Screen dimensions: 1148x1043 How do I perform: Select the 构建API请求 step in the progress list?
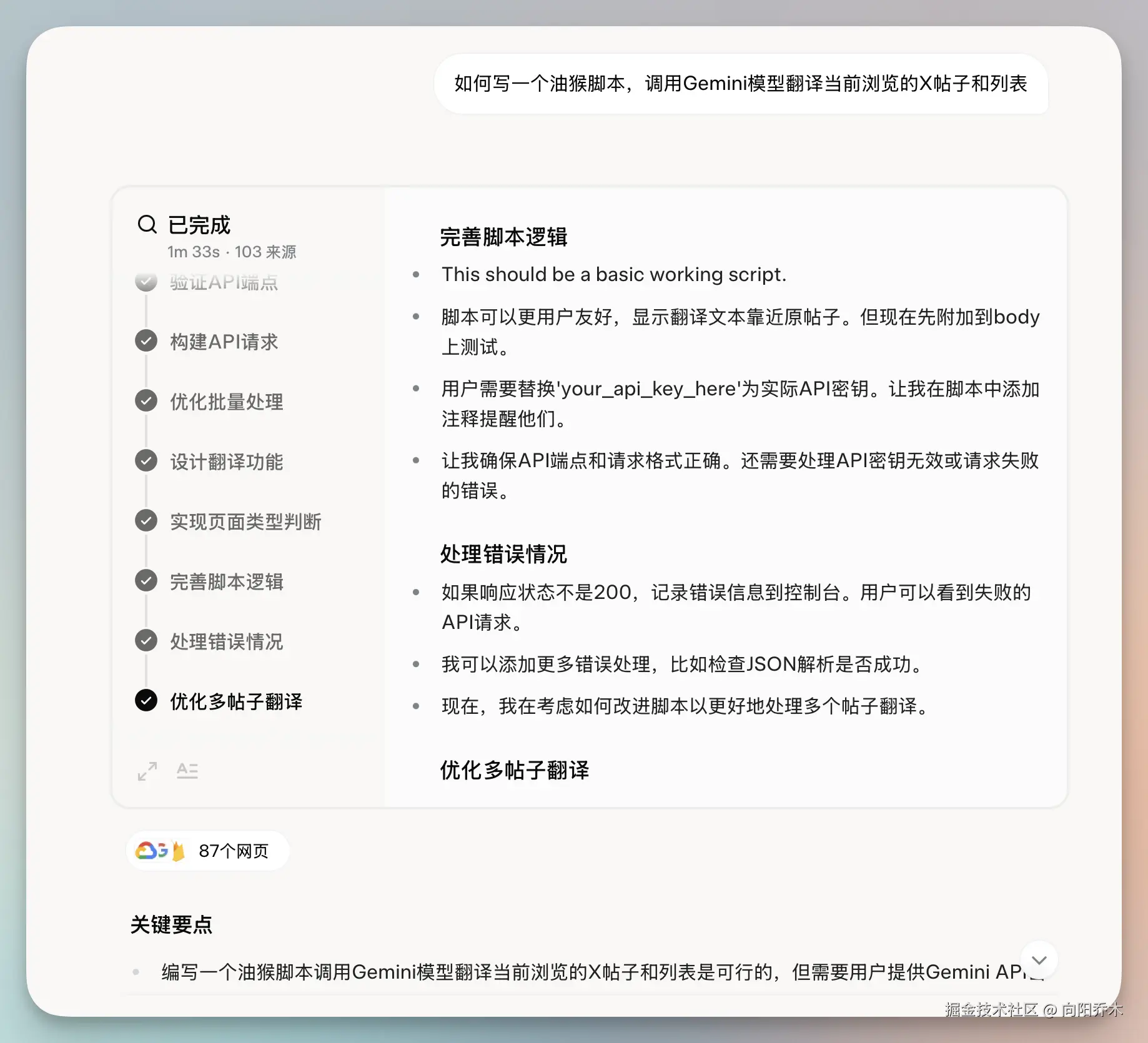pyautogui.click(x=207, y=342)
